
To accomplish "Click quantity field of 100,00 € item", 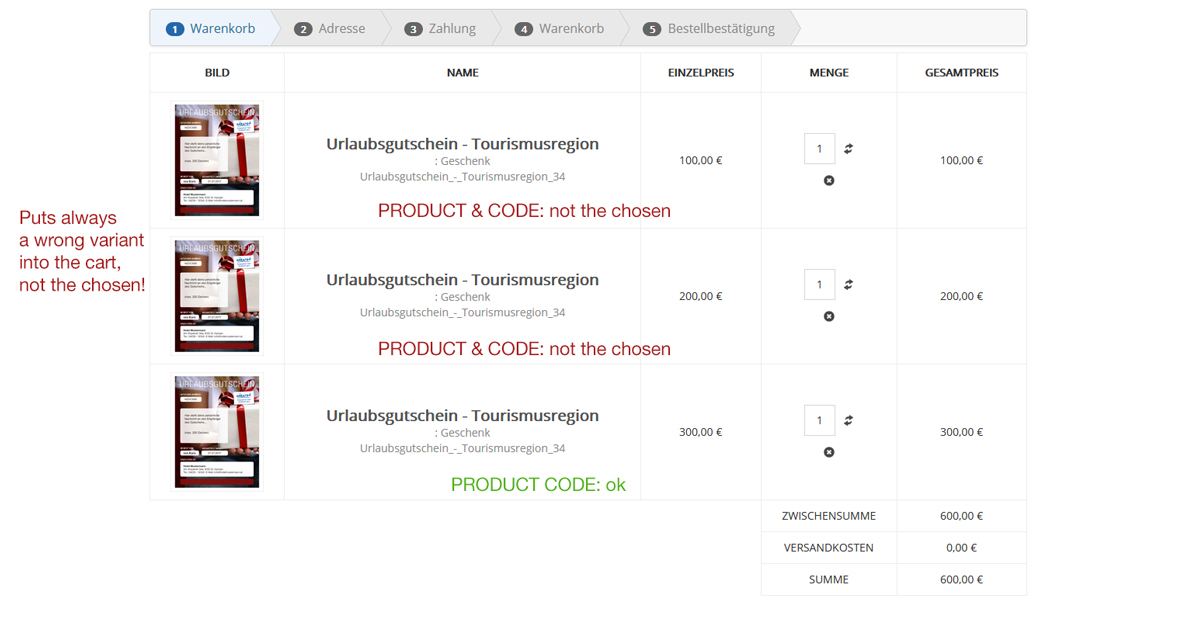I will [819, 149].
